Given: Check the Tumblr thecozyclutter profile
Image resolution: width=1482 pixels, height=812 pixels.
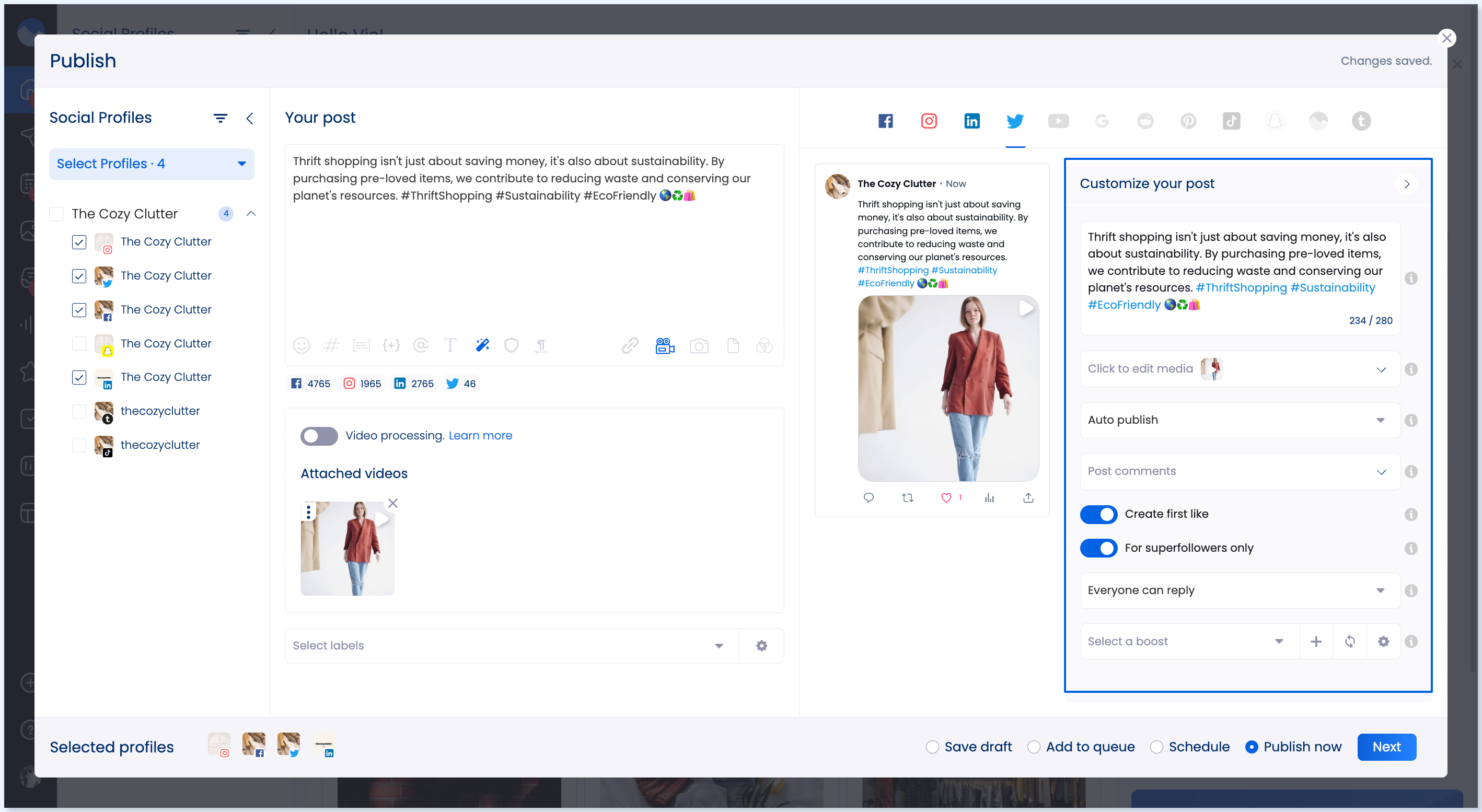Looking at the screenshot, I should click(79, 411).
